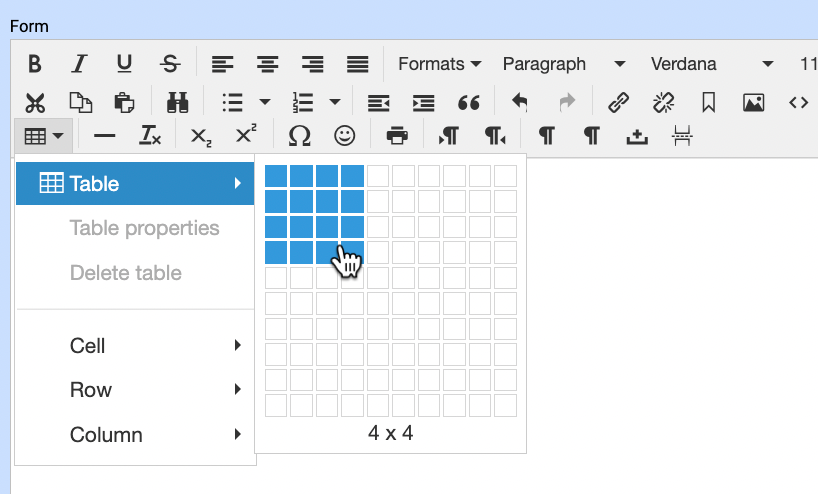Open the Paragraph block format dropdown

coord(564,64)
